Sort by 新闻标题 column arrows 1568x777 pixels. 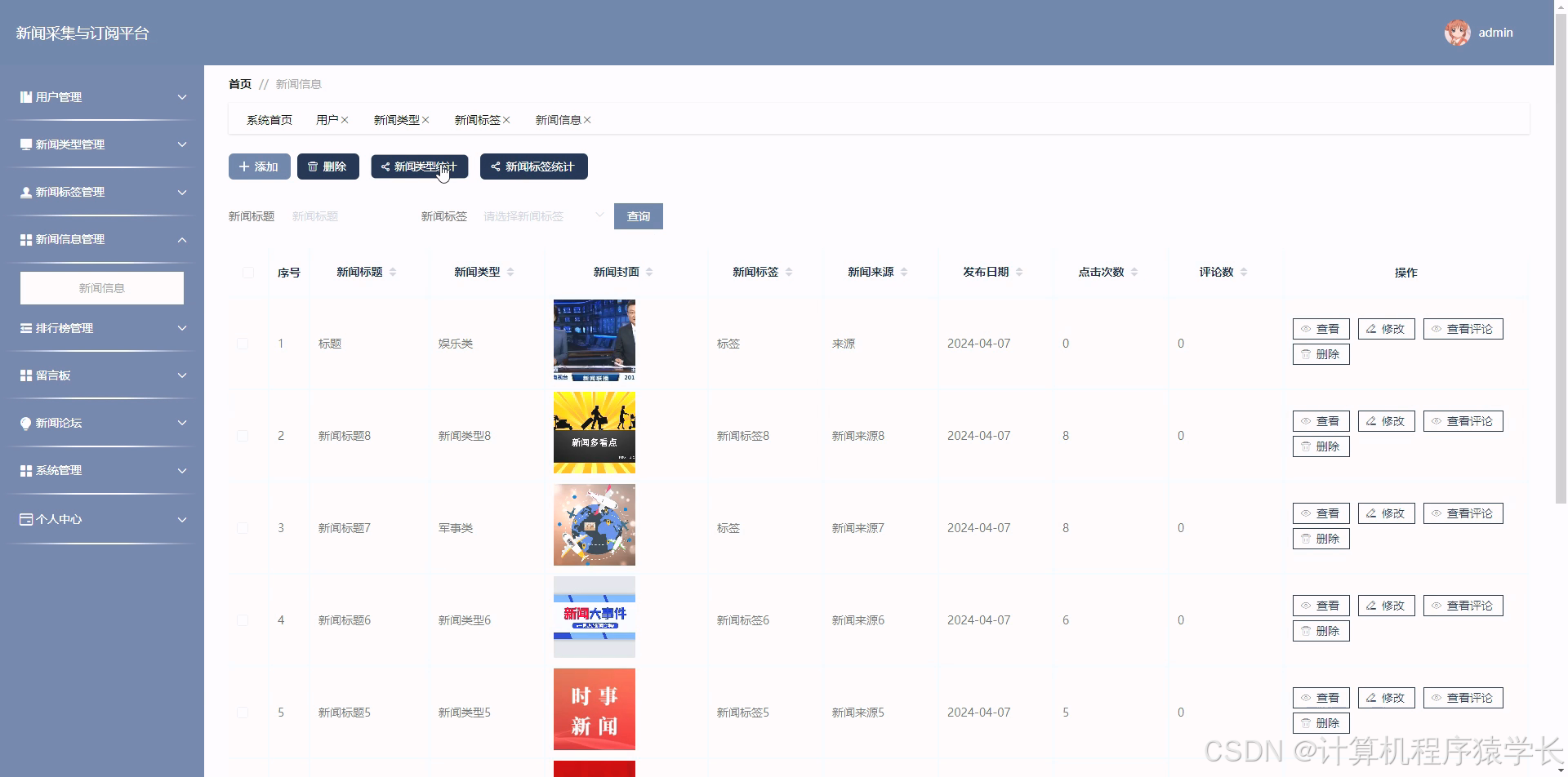(393, 272)
